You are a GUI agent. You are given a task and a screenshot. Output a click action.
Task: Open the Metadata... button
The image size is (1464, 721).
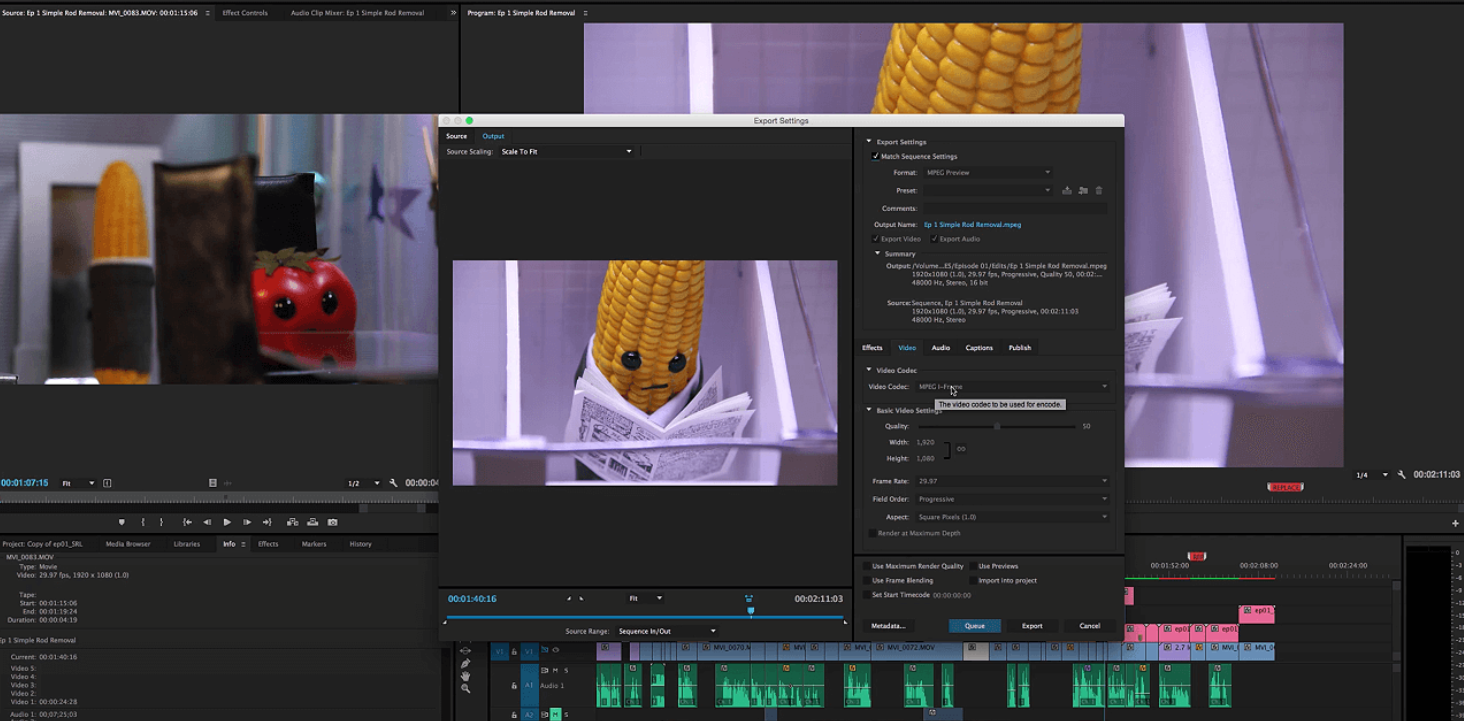click(888, 626)
